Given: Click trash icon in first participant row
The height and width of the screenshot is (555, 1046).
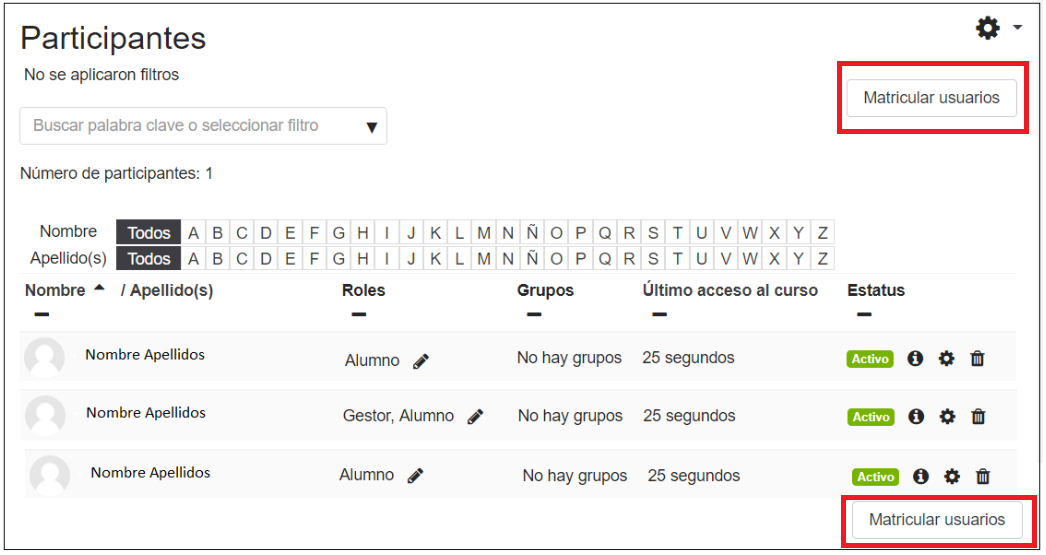Looking at the screenshot, I should [x=977, y=358].
